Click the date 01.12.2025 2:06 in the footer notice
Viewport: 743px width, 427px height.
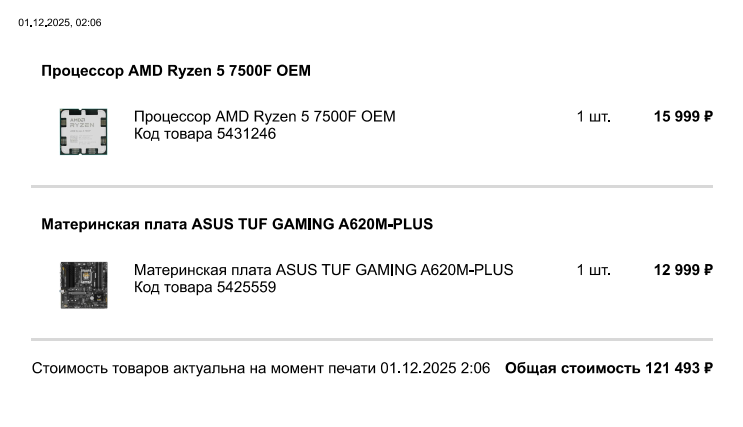click(435, 368)
